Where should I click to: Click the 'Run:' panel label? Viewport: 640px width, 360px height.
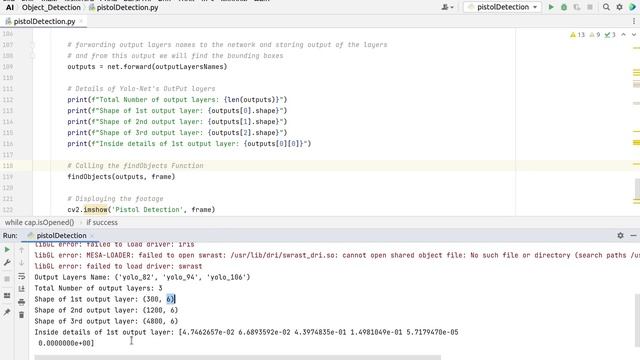(x=10, y=236)
